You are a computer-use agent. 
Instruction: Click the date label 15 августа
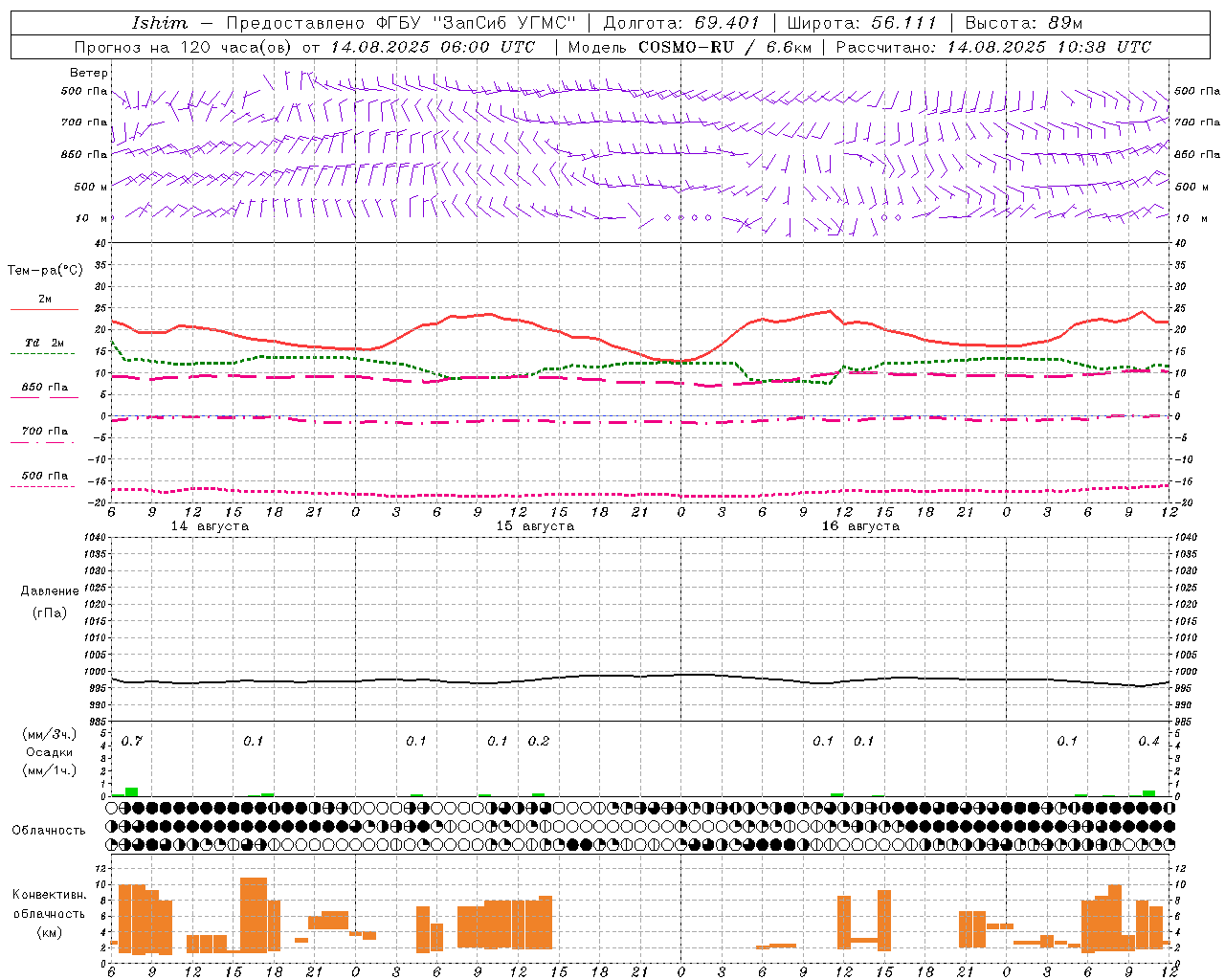[x=535, y=526]
